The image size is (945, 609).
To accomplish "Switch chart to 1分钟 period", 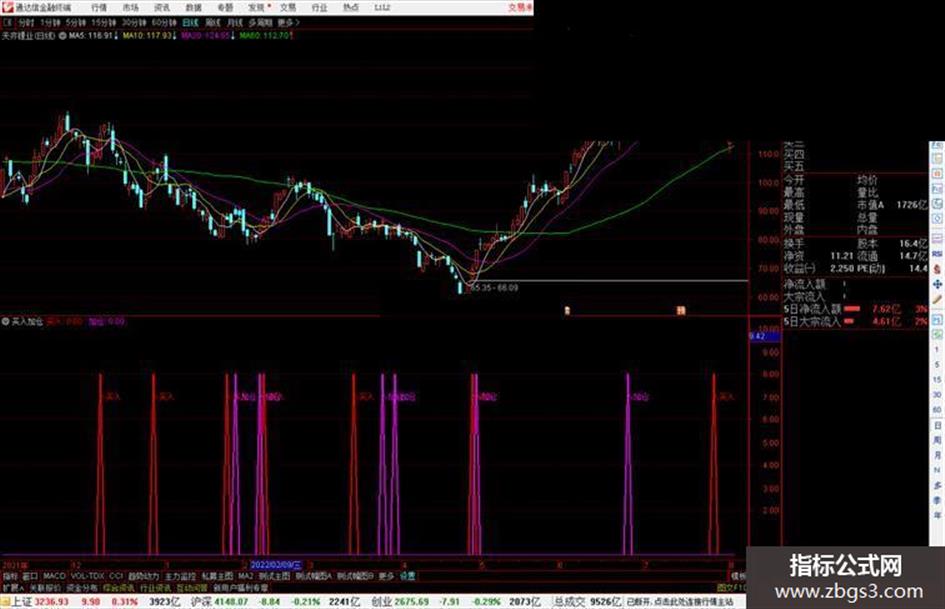I will pyautogui.click(x=50, y=22).
